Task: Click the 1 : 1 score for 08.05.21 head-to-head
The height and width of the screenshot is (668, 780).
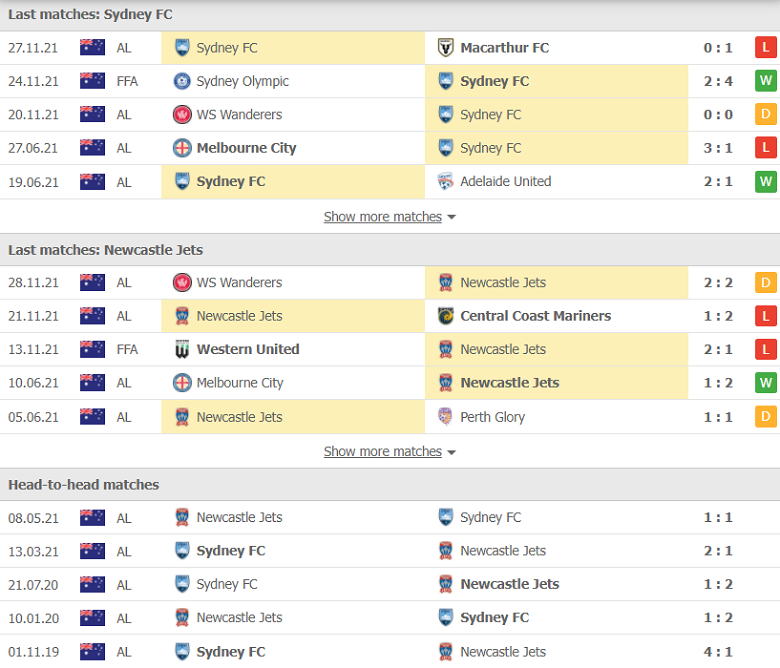Action: [x=718, y=517]
